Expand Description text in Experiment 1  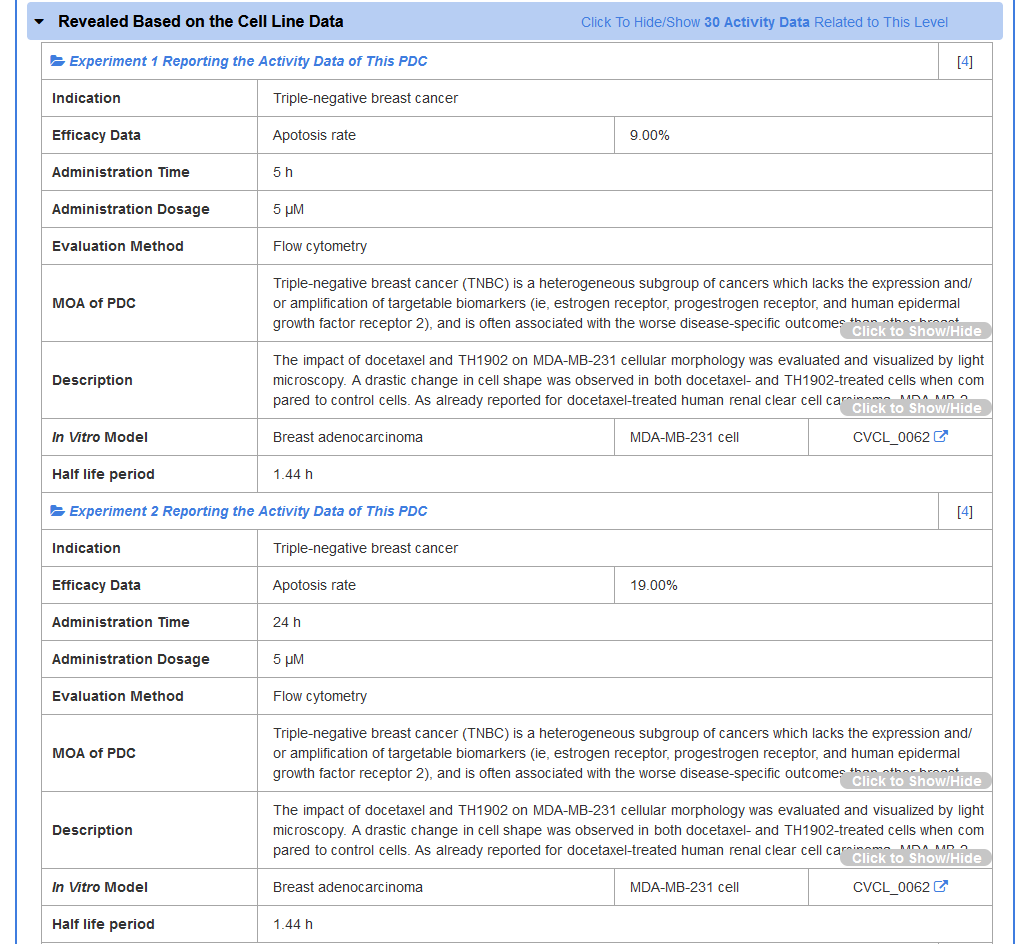pyautogui.click(x=916, y=408)
